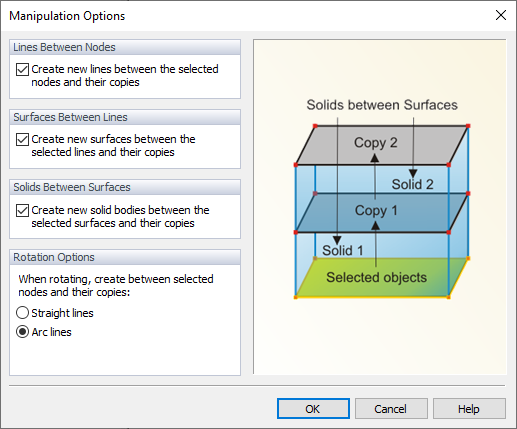Click the Manipulation Options title bar text

click(67, 16)
